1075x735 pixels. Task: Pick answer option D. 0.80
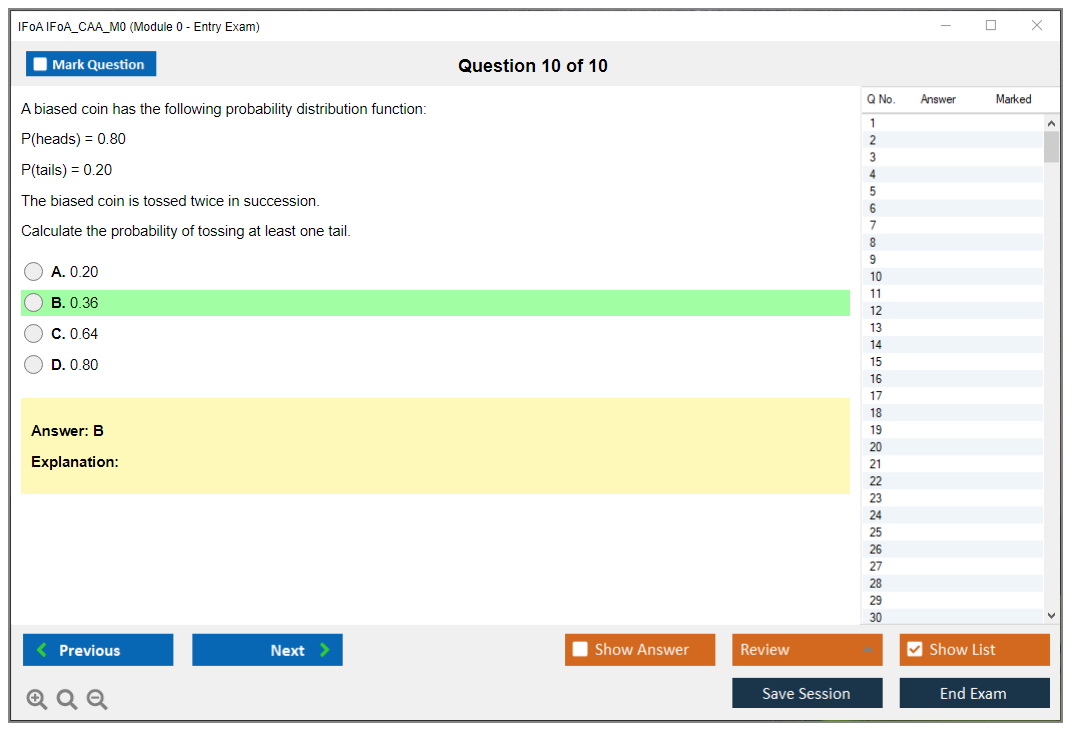pos(34,365)
